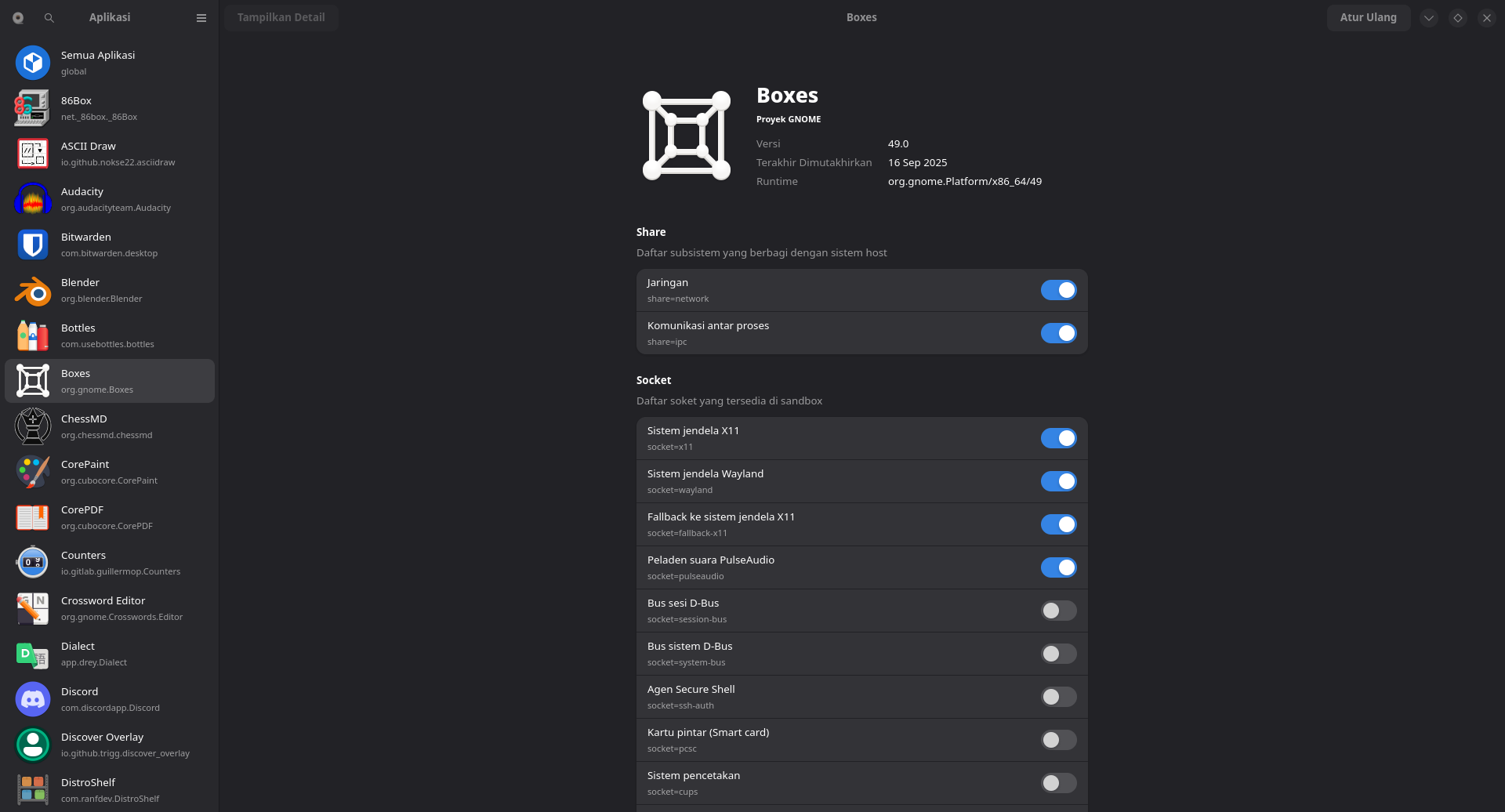Turn off Sistem jendela Wayland socket
This screenshot has width=1505, height=812.
(x=1058, y=481)
